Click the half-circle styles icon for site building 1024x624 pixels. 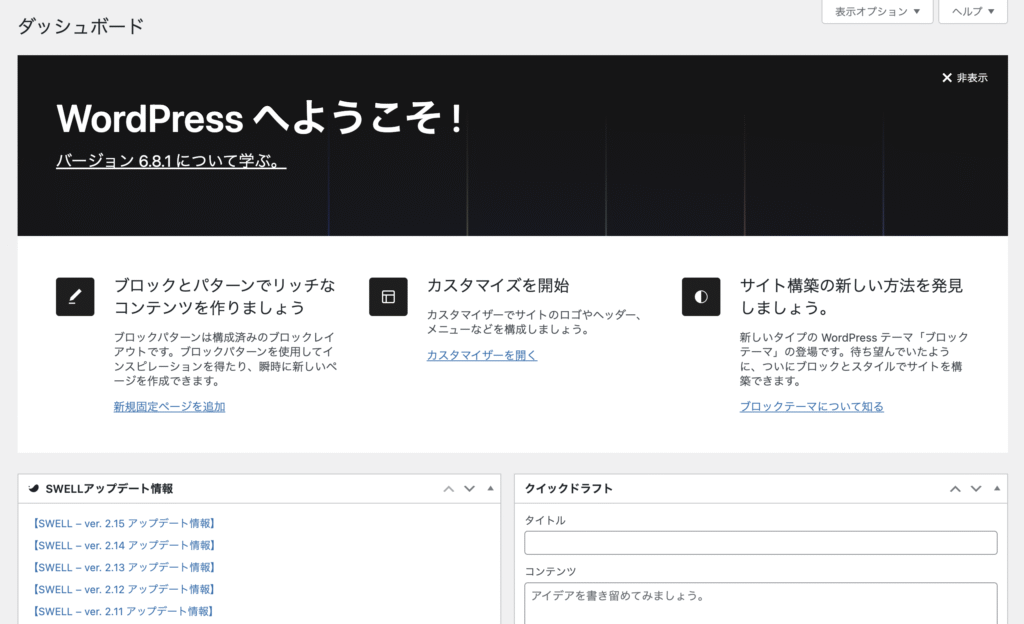pos(701,296)
